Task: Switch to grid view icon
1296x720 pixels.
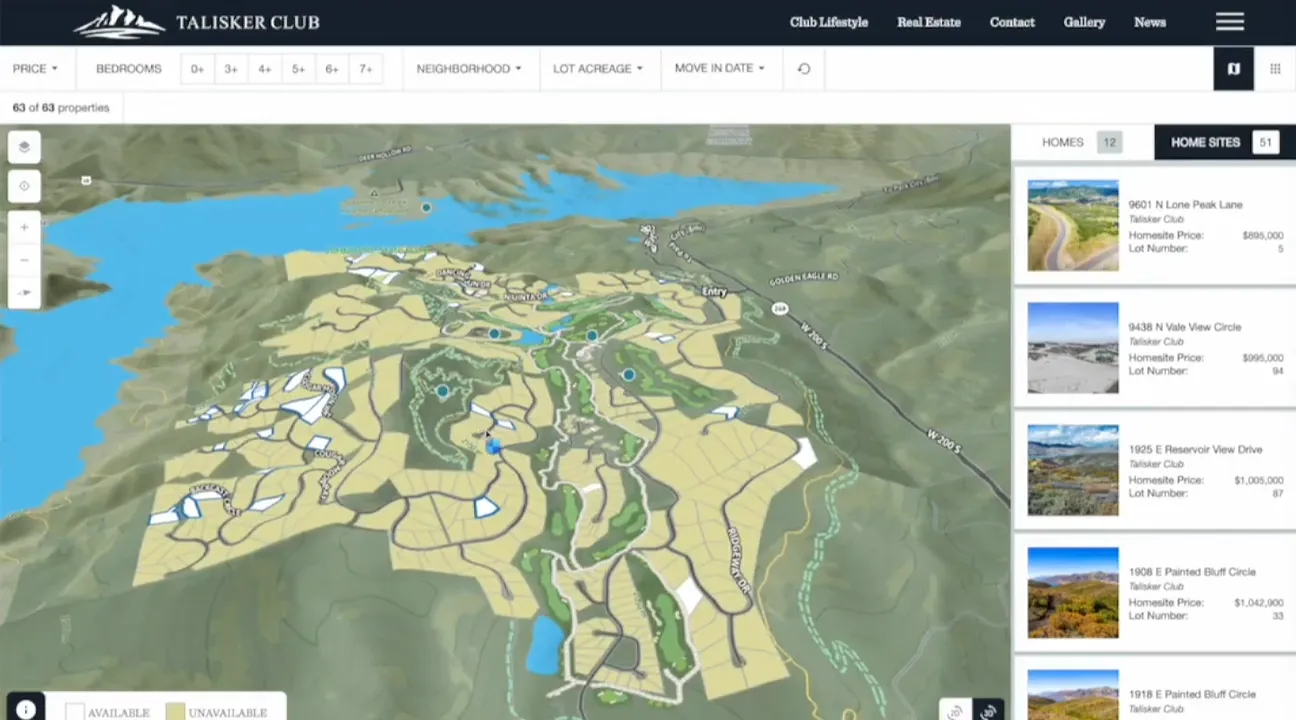Action: click(1275, 69)
